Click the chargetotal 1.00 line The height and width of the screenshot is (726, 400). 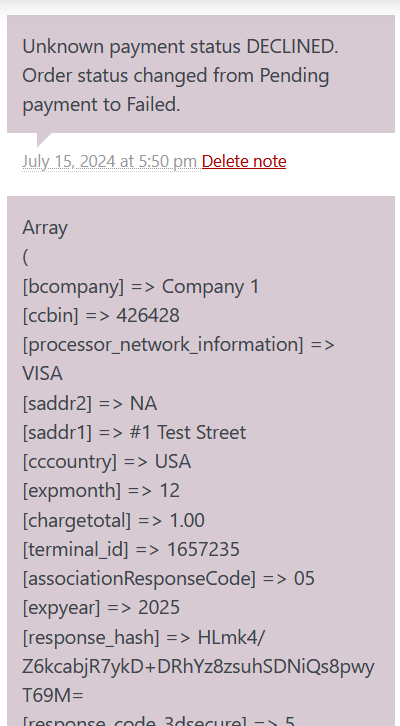(113, 520)
